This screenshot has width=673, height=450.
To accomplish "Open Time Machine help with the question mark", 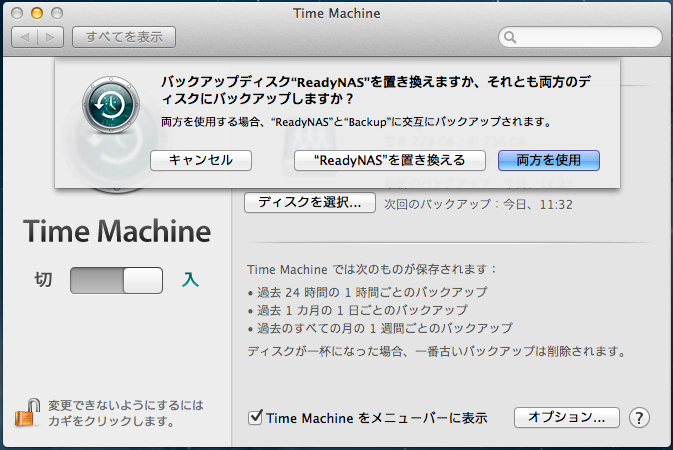I will coord(640,417).
